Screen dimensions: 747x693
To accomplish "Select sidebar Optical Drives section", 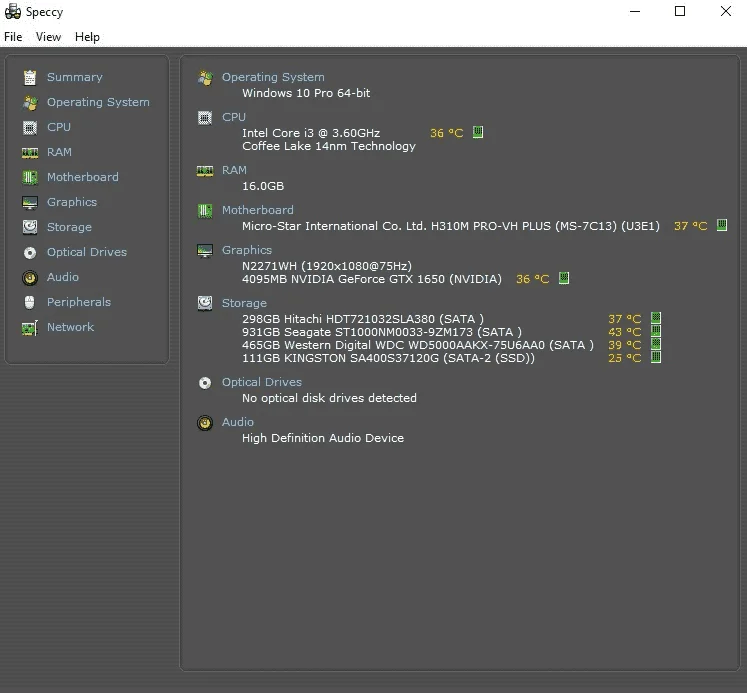I will [87, 252].
